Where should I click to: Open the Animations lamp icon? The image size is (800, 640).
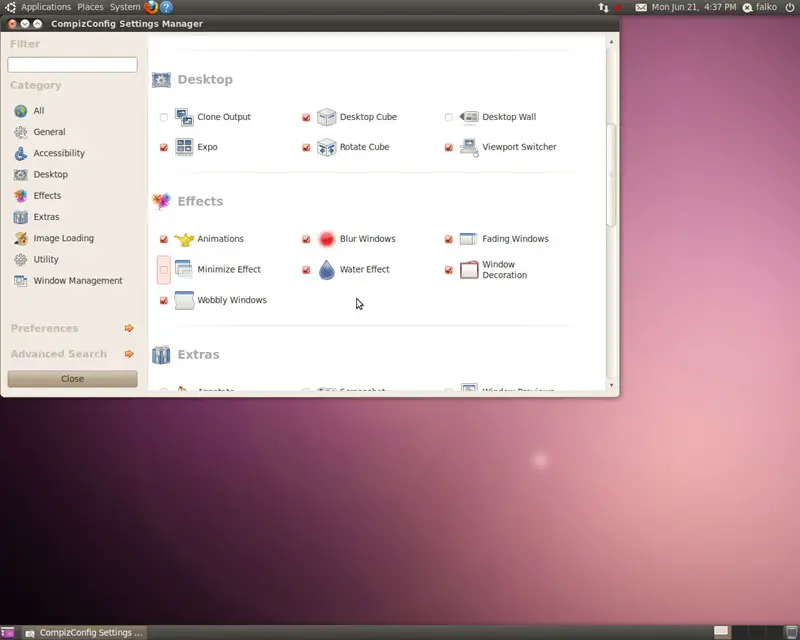pyautogui.click(x=184, y=239)
